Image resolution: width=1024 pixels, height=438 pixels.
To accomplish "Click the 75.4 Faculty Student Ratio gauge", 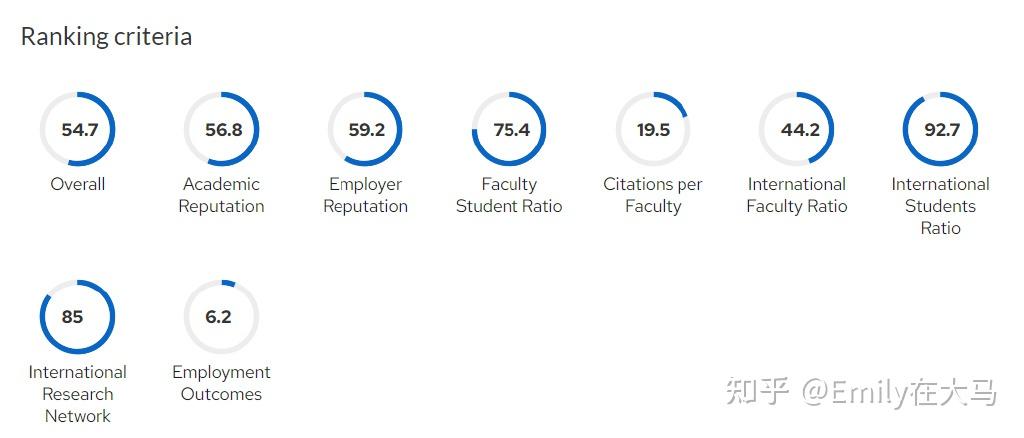I will tap(510, 130).
